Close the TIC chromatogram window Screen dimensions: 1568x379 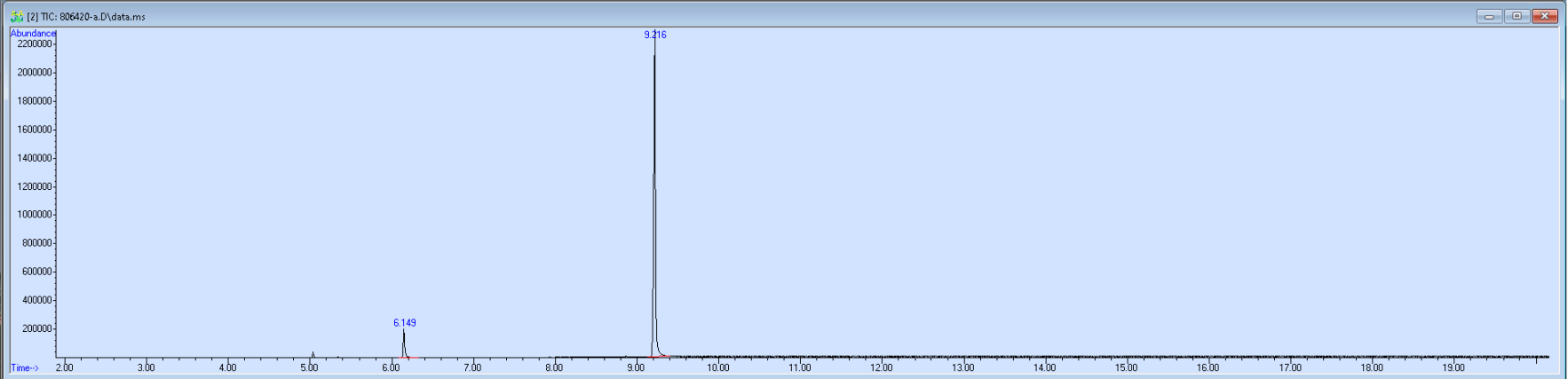[1545, 16]
